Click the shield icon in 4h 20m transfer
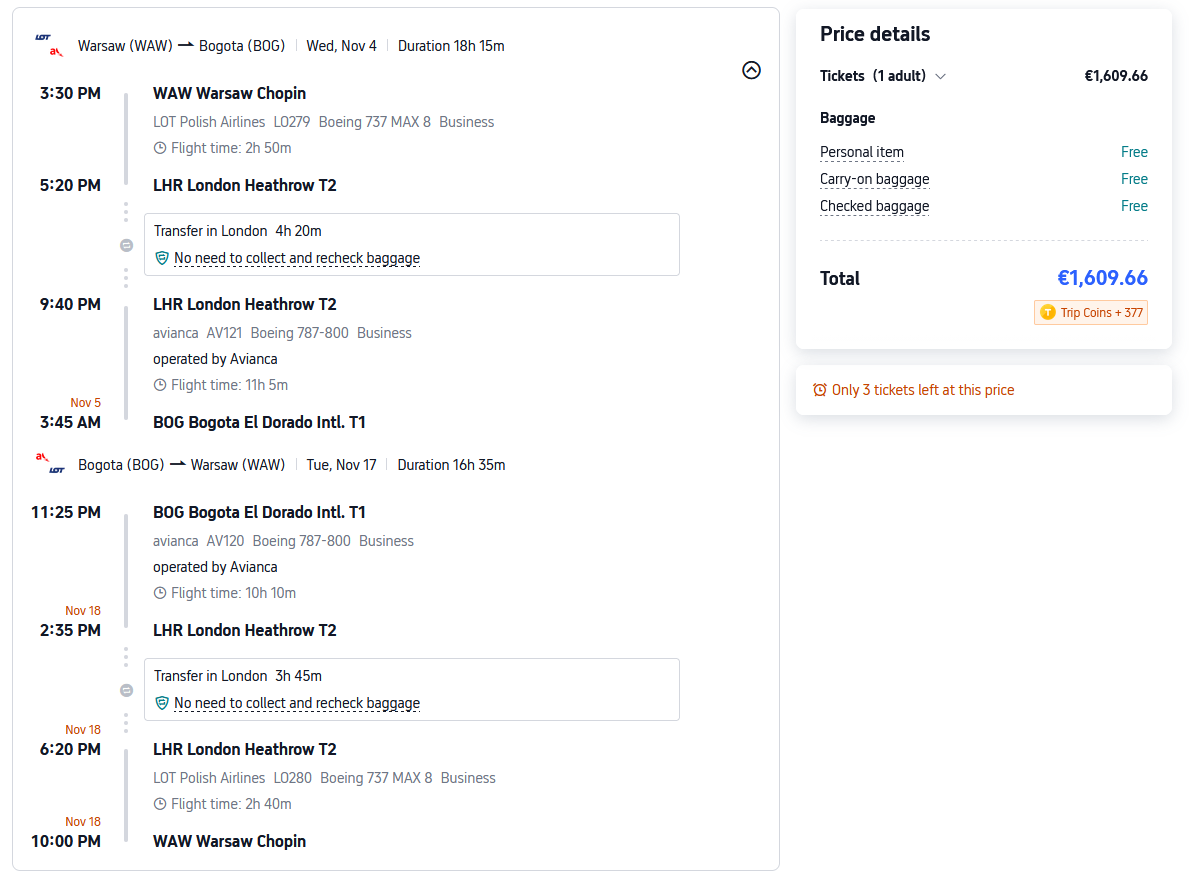1189x881 pixels. pyautogui.click(x=162, y=258)
